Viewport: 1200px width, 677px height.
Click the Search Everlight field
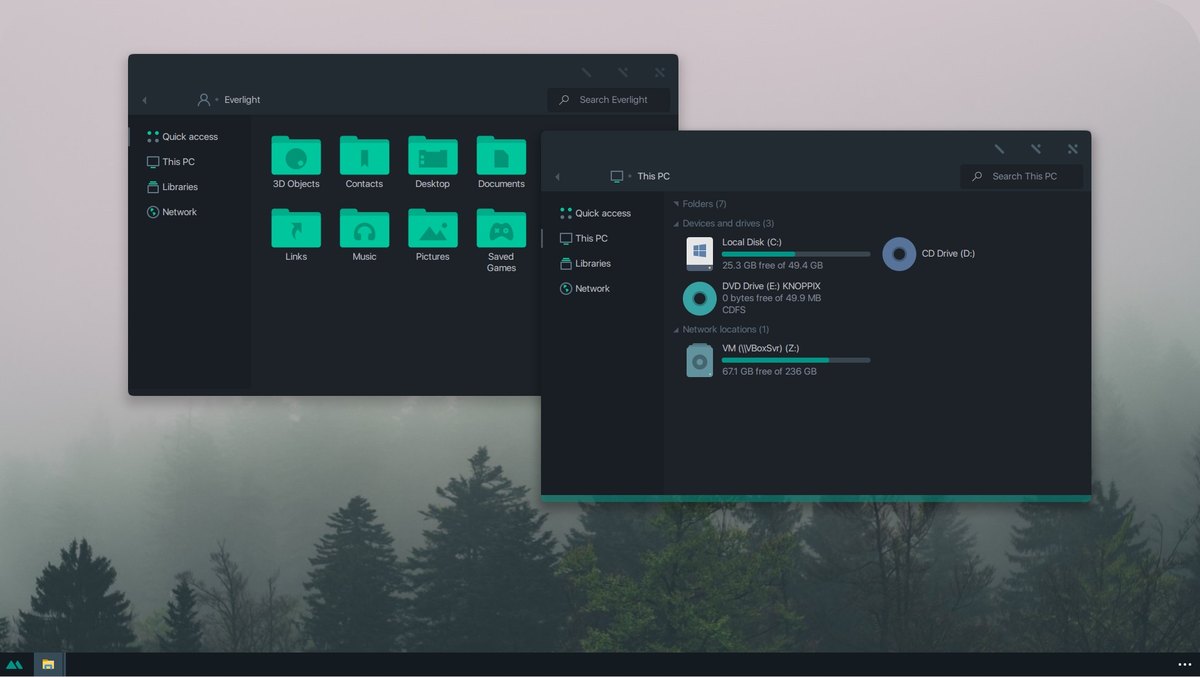pyautogui.click(x=608, y=100)
